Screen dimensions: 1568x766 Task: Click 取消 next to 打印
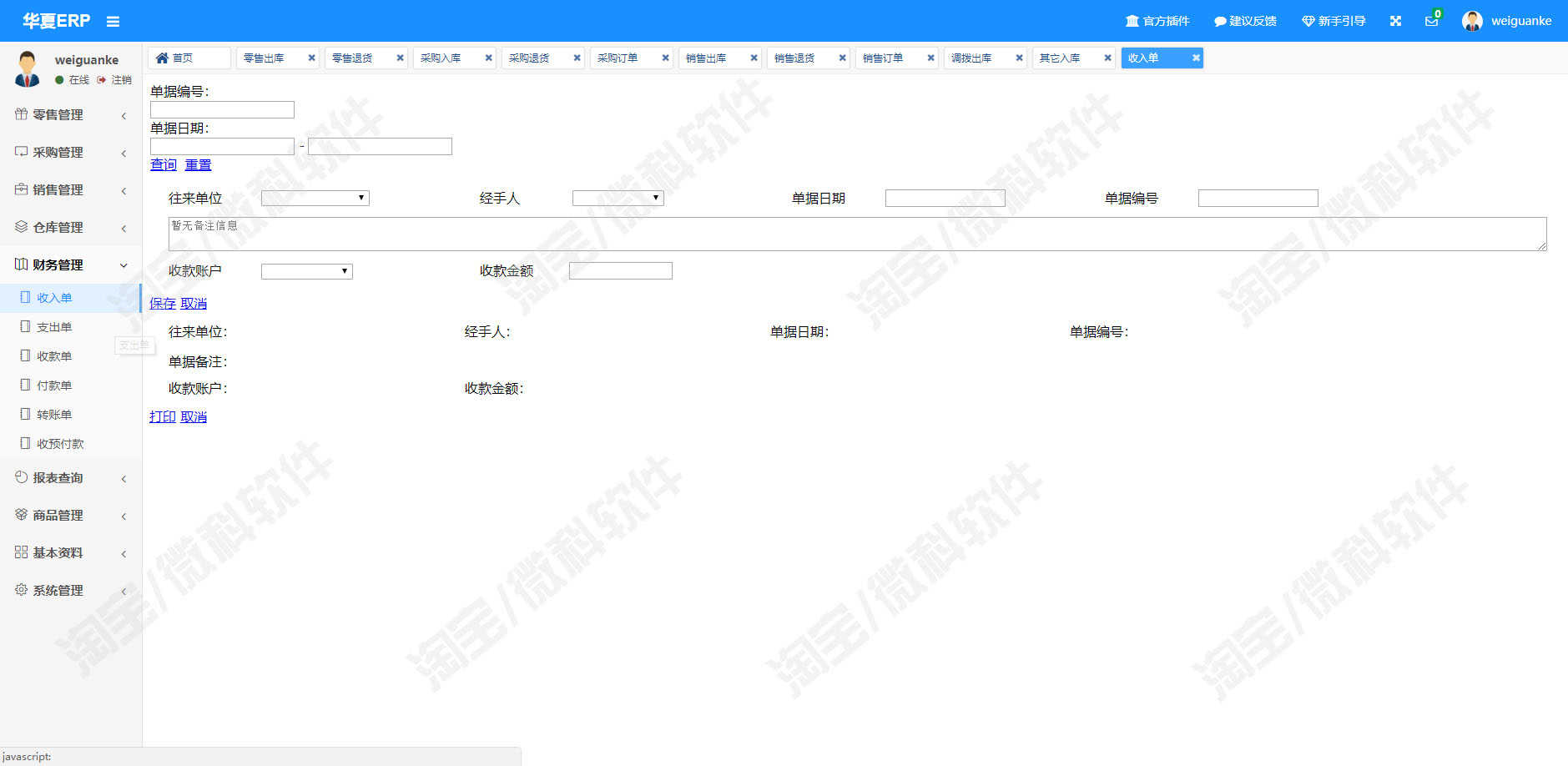tap(194, 416)
